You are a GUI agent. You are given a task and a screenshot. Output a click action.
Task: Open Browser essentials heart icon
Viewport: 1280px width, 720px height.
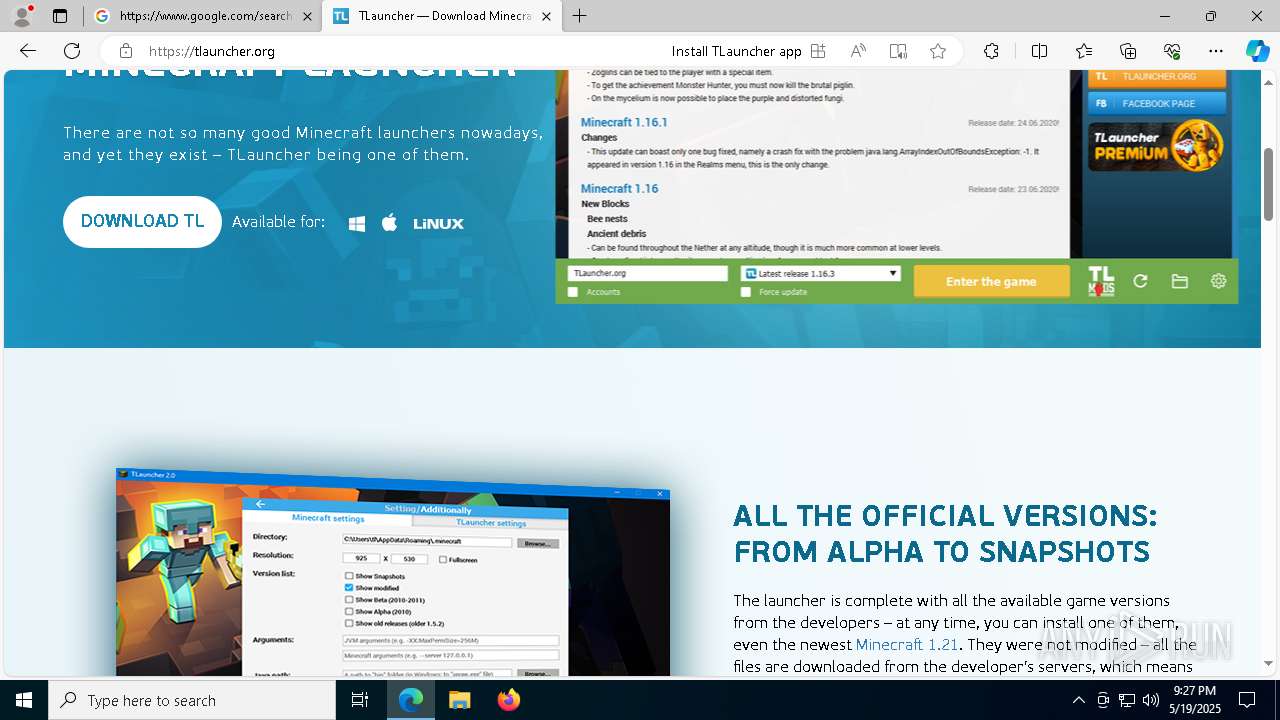pyautogui.click(x=1172, y=51)
